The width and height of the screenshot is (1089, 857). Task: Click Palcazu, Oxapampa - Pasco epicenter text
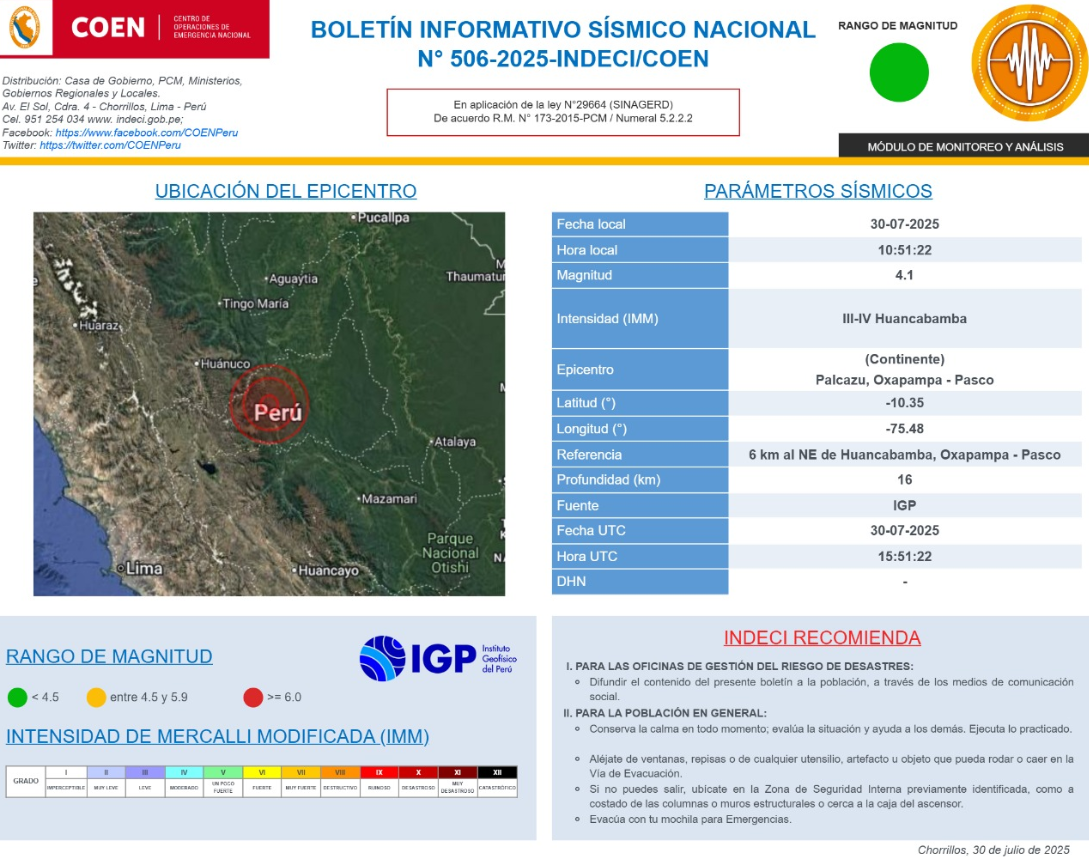[904, 380]
